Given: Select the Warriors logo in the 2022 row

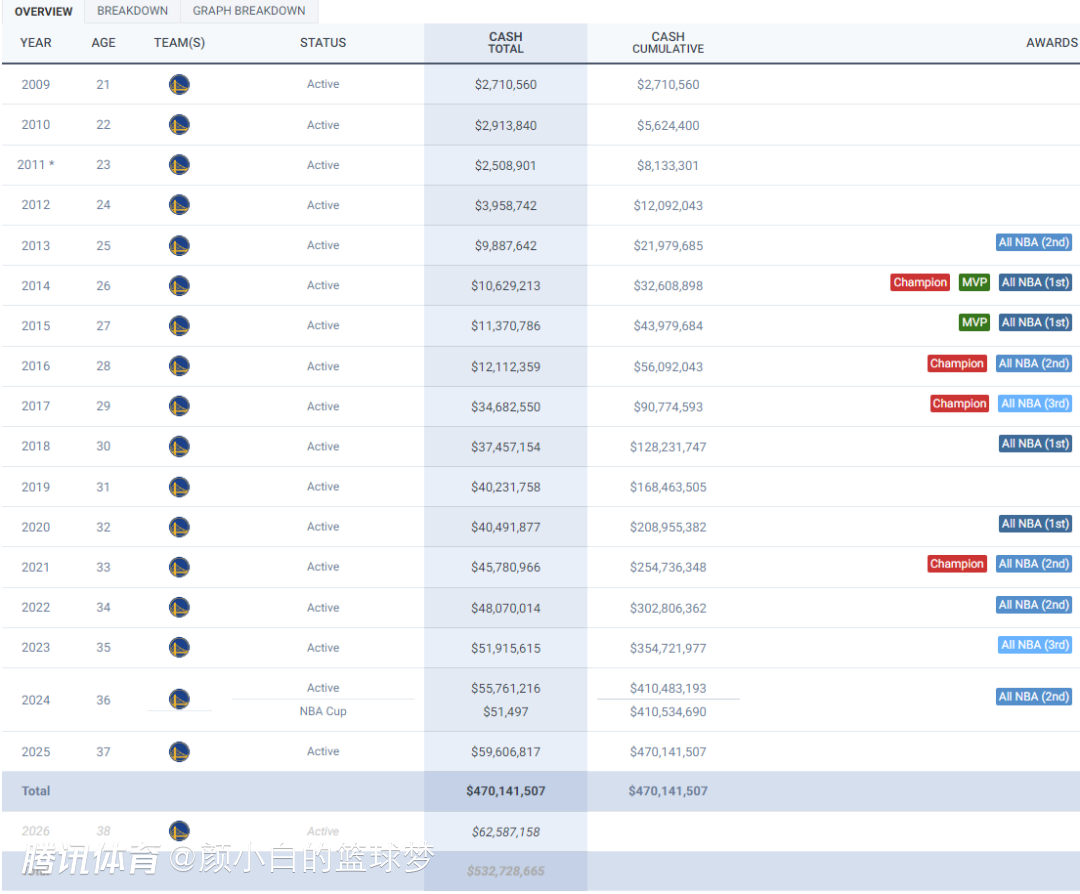Looking at the screenshot, I should (x=179, y=607).
